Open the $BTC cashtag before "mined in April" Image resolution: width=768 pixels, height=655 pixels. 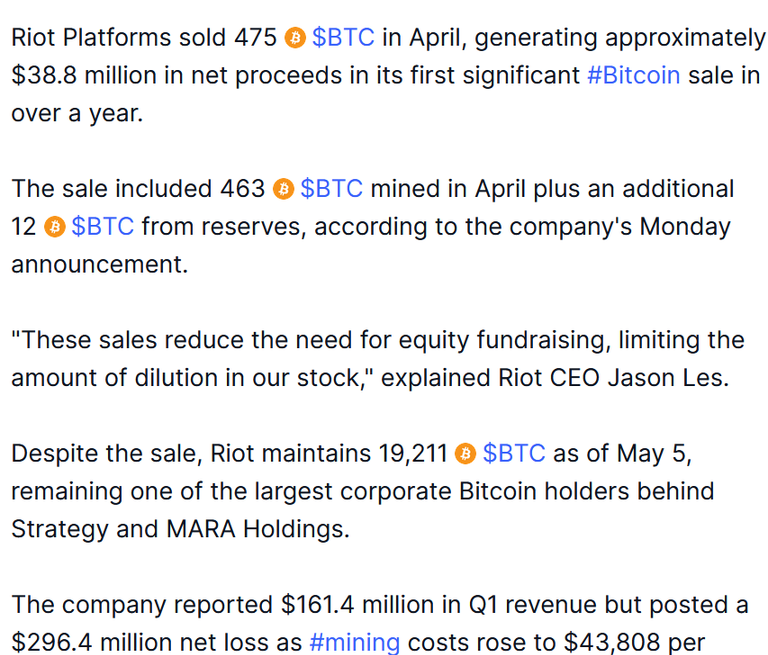click(x=332, y=189)
